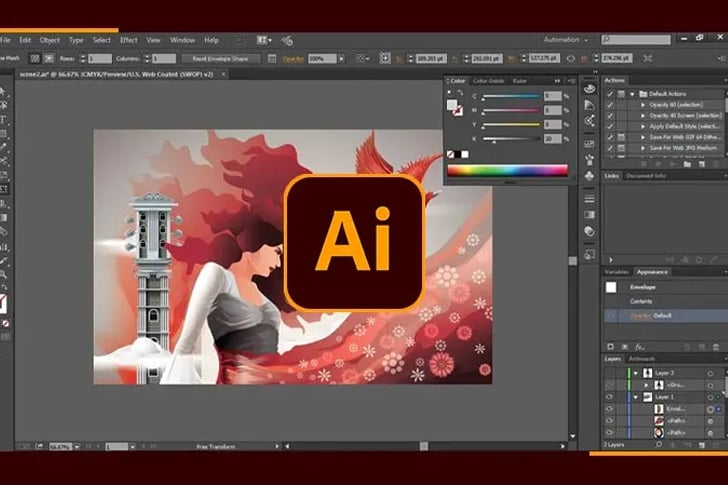Click the trash icon in Appearance panel
This screenshot has width=728, height=485.
pyautogui.click(x=716, y=346)
